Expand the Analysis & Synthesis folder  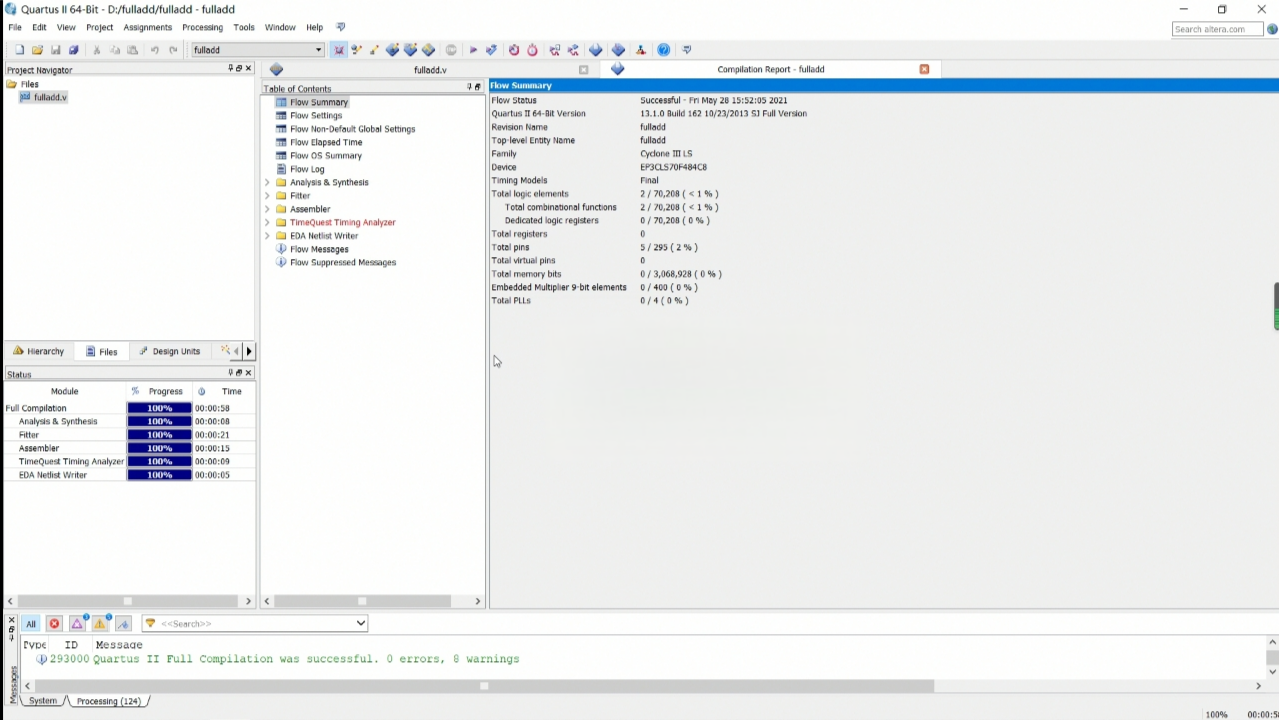click(x=267, y=183)
